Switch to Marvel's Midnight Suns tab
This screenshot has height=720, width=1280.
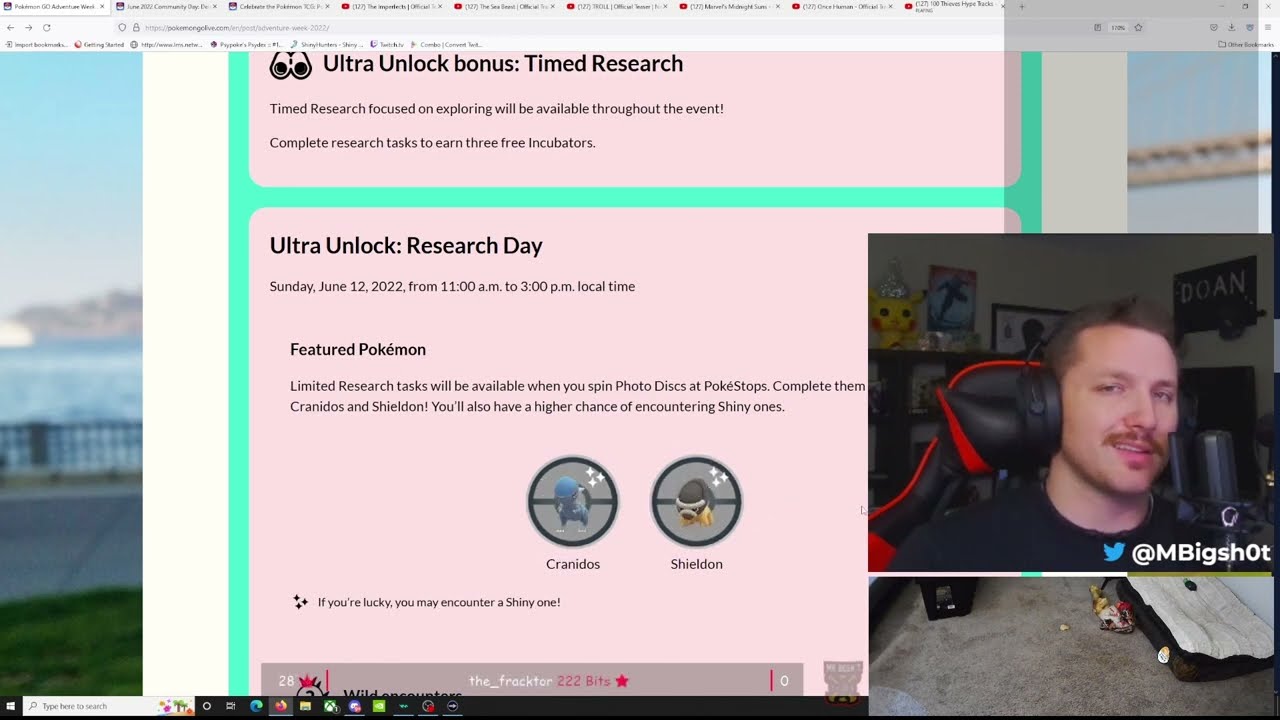click(x=729, y=6)
